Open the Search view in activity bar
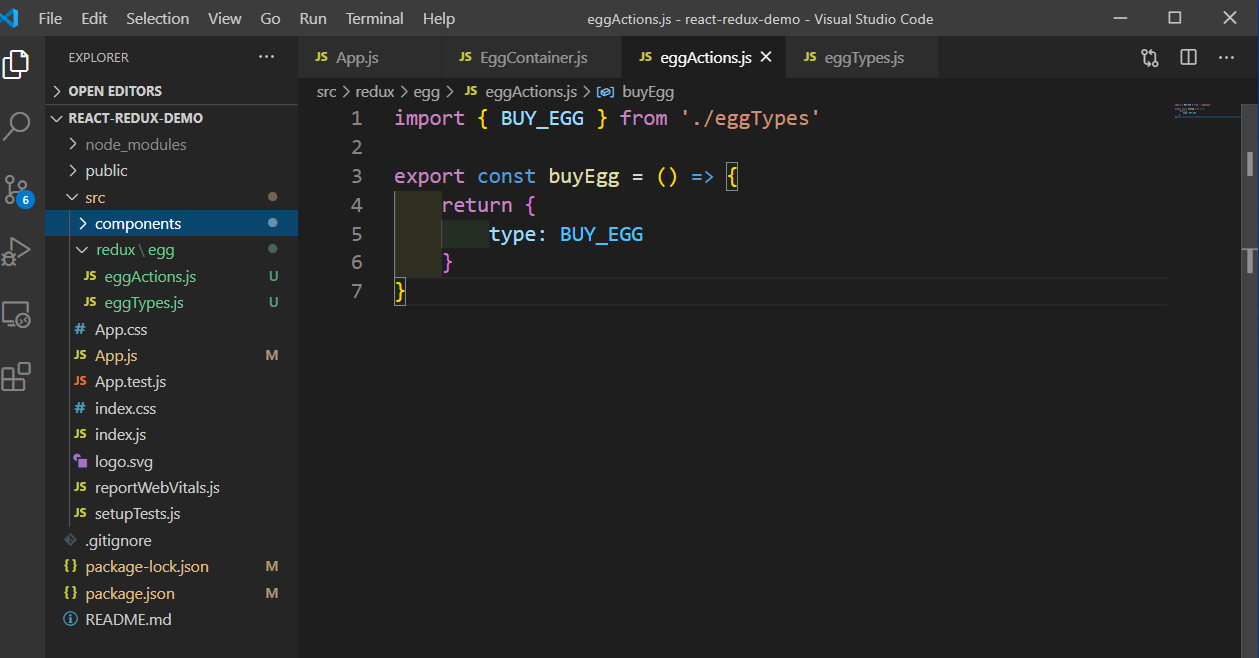1259x658 pixels. click(16, 126)
